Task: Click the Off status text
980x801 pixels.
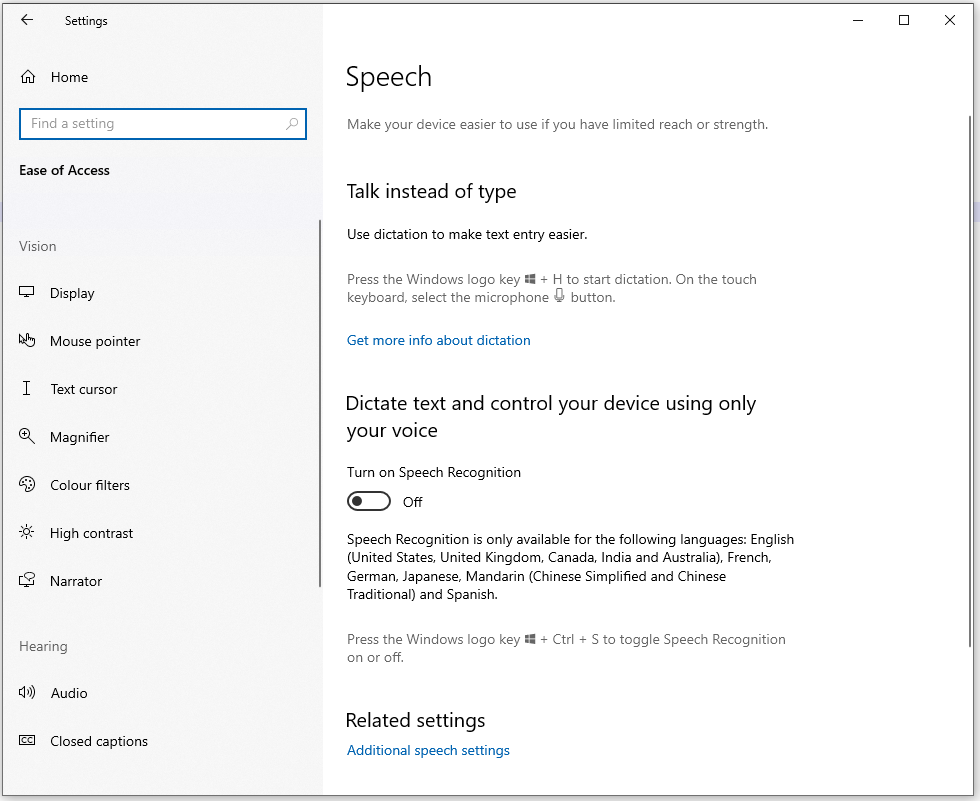Action: point(412,502)
